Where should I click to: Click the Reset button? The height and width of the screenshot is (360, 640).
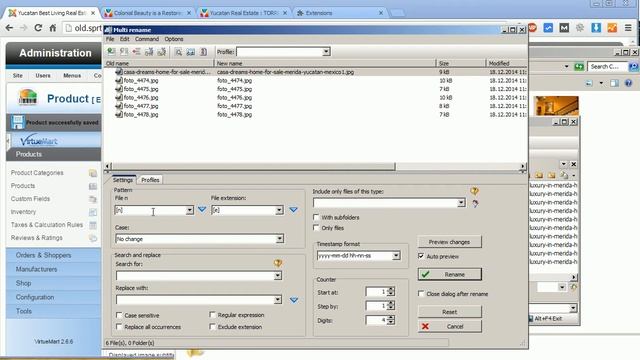[449, 312]
